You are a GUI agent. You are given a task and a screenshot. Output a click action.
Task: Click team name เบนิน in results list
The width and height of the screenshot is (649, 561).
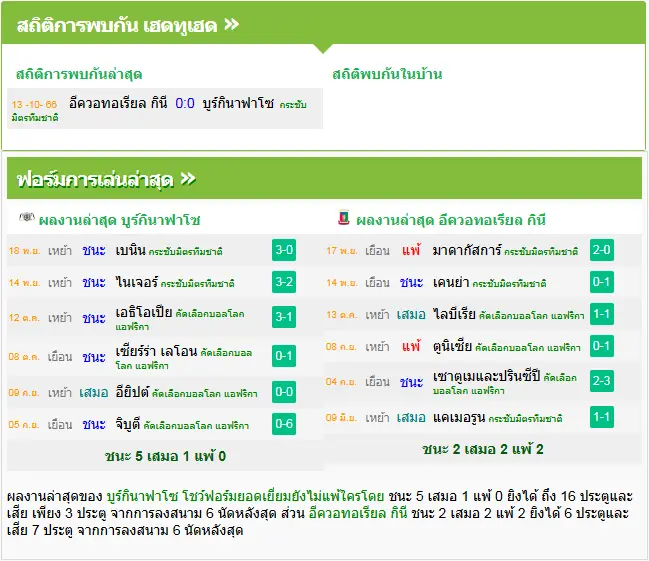(x=130, y=250)
